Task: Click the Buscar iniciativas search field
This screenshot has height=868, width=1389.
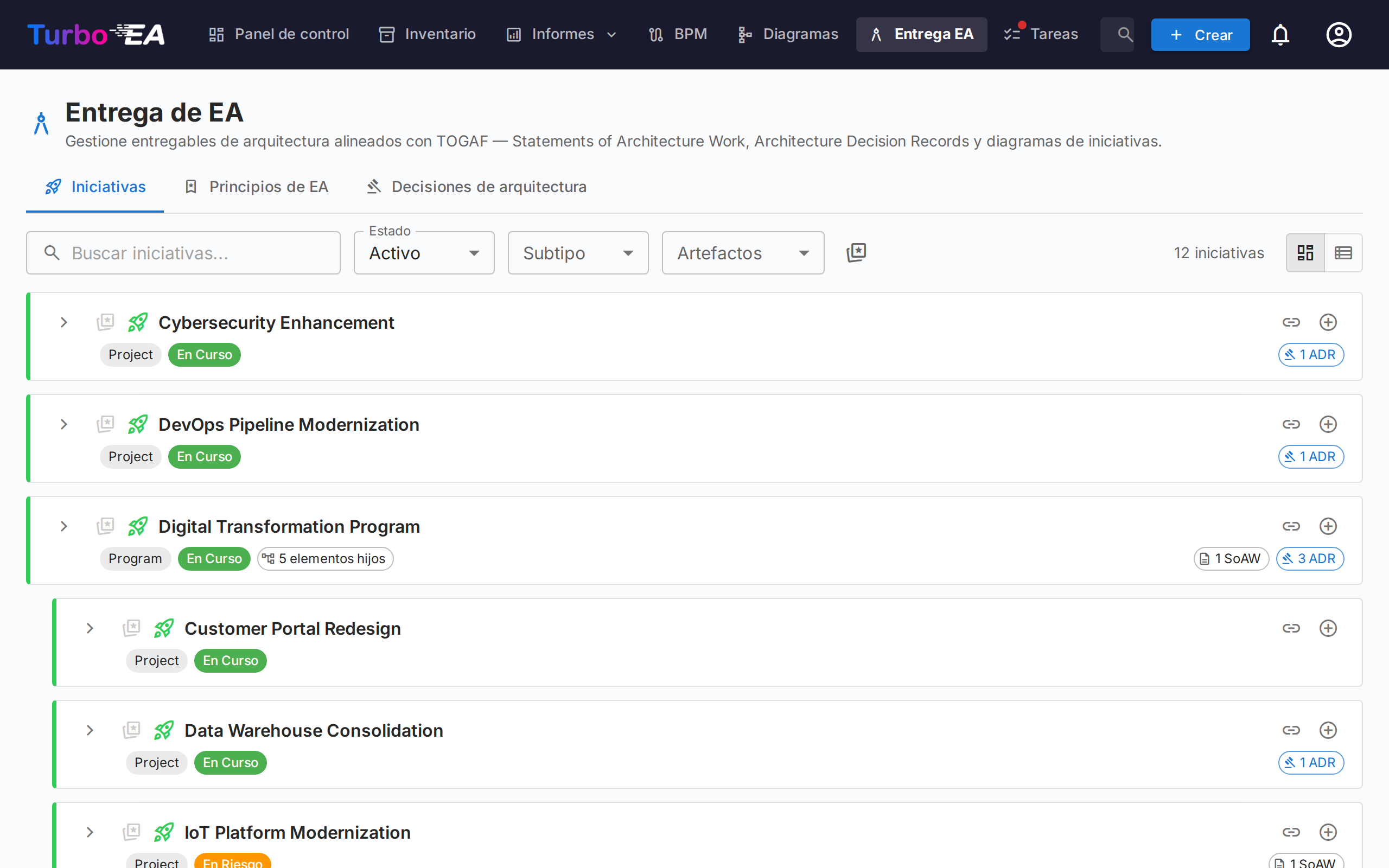Action: point(183,253)
